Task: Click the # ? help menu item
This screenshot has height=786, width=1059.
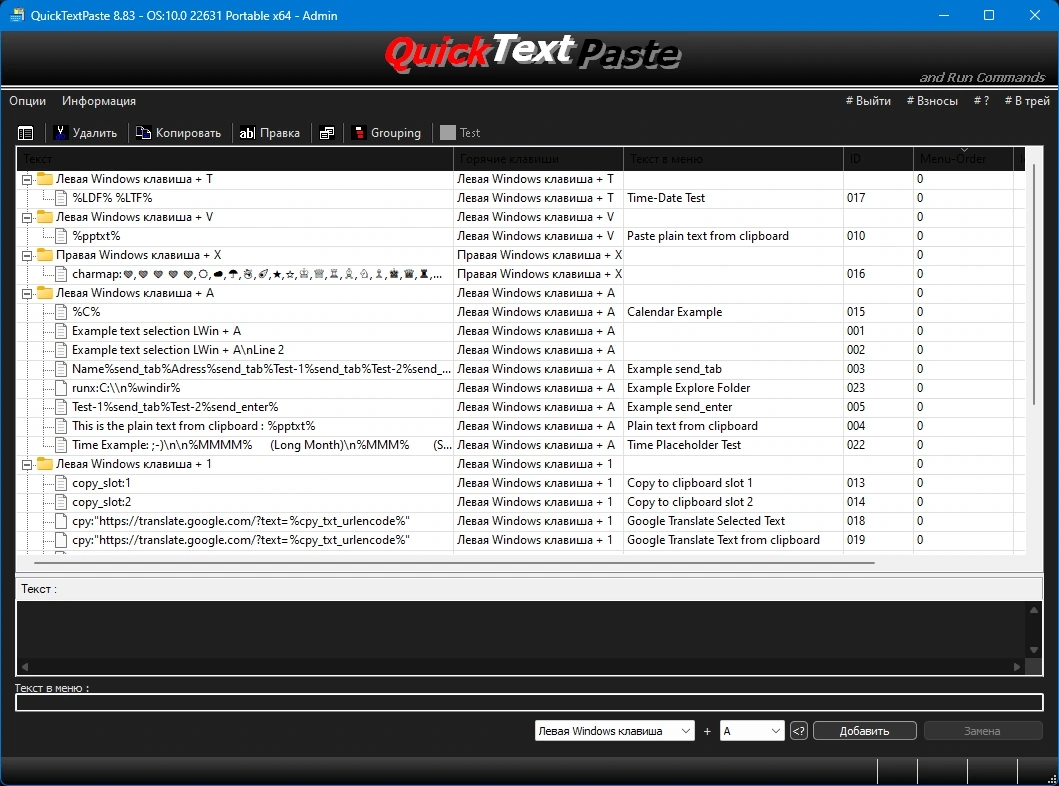Action: (981, 101)
